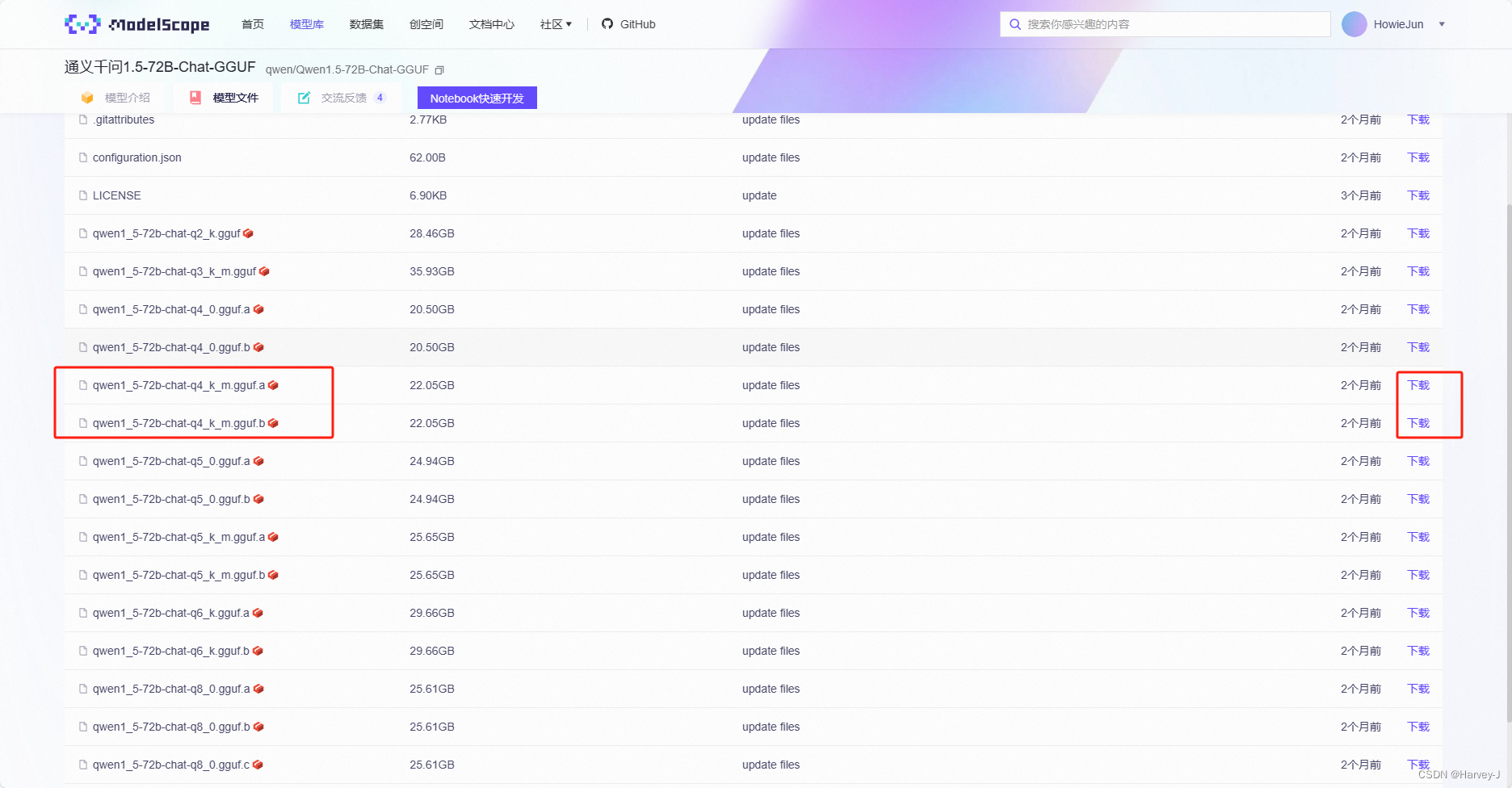Copy model ID qwen/Qwen1.5-72B-Chat-GGUF icon

(439, 70)
